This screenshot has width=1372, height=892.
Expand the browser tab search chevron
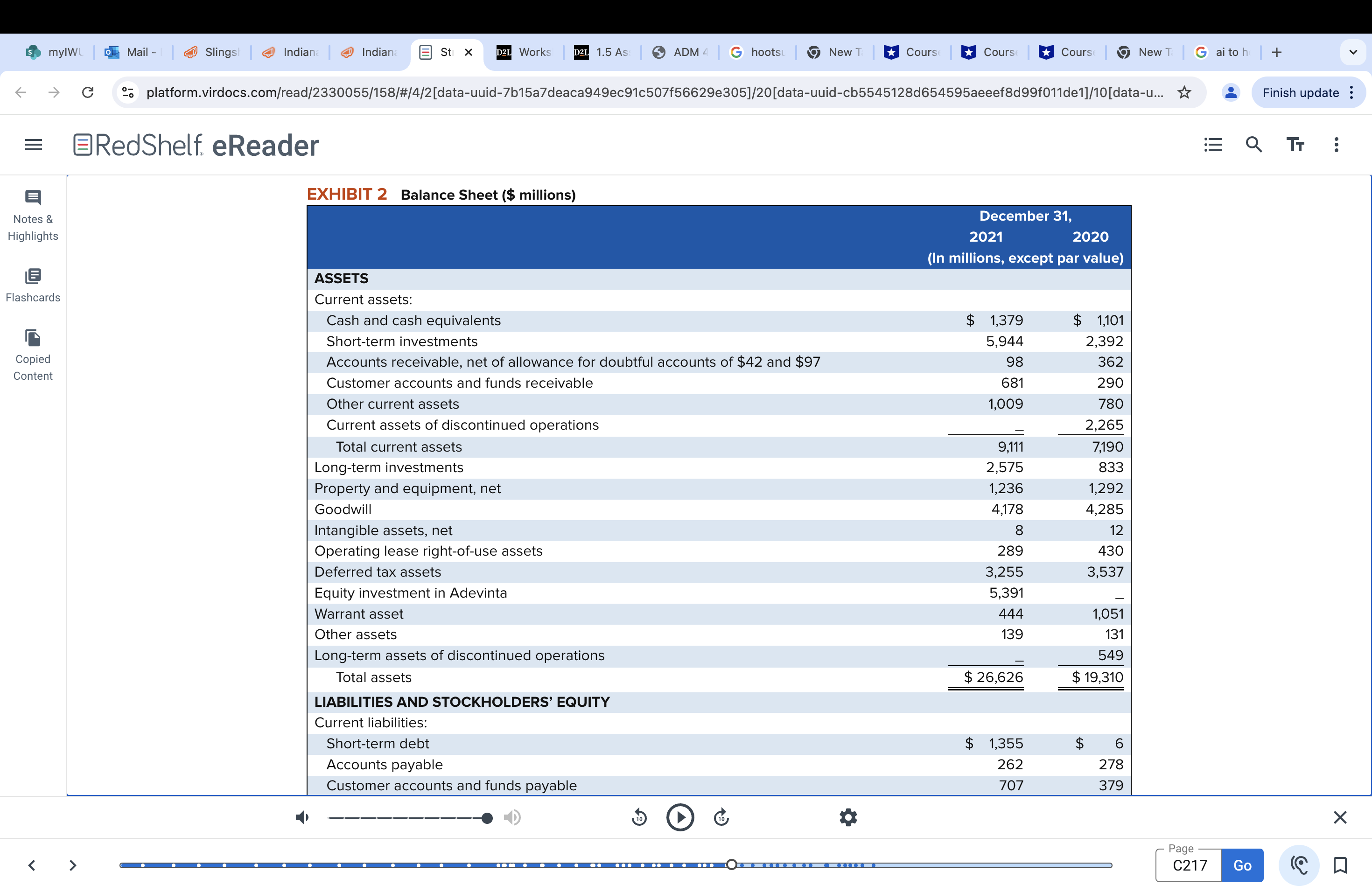coord(1353,52)
